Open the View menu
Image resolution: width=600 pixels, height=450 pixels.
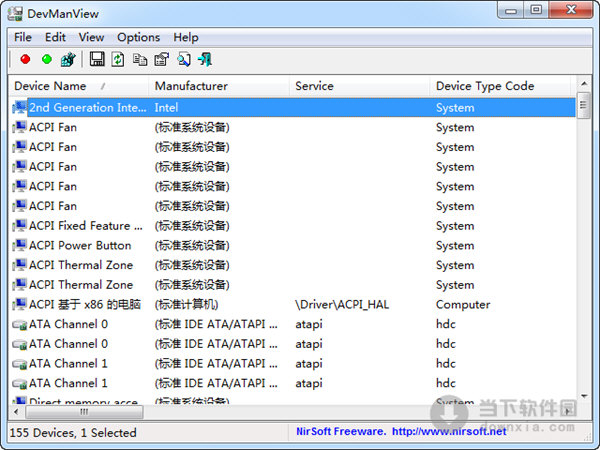(x=91, y=38)
